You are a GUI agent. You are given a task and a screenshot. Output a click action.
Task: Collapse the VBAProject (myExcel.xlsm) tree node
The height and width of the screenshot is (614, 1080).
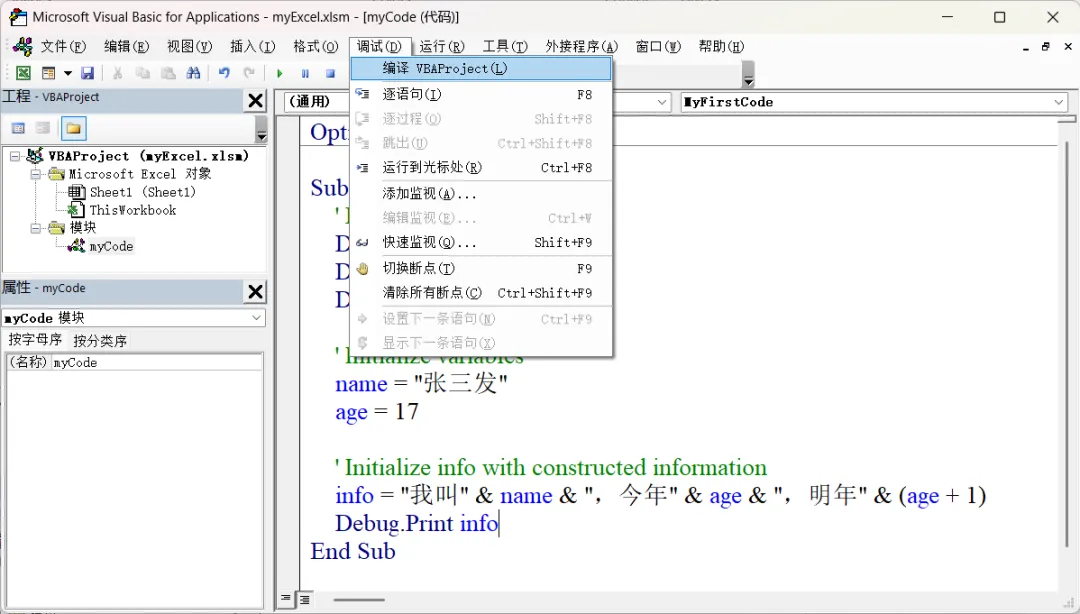pos(15,156)
